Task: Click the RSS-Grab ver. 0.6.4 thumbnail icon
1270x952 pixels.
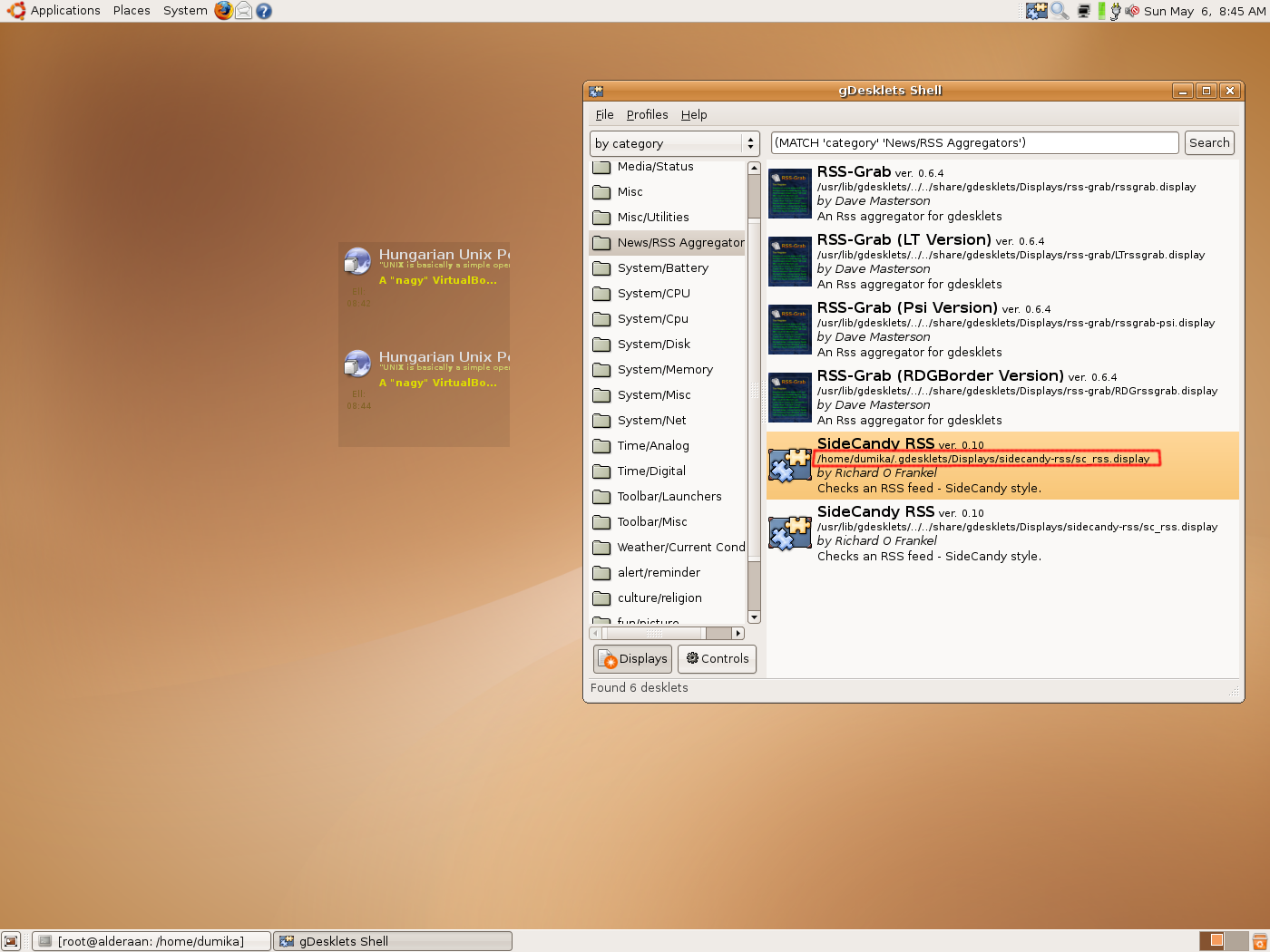Action: (790, 193)
